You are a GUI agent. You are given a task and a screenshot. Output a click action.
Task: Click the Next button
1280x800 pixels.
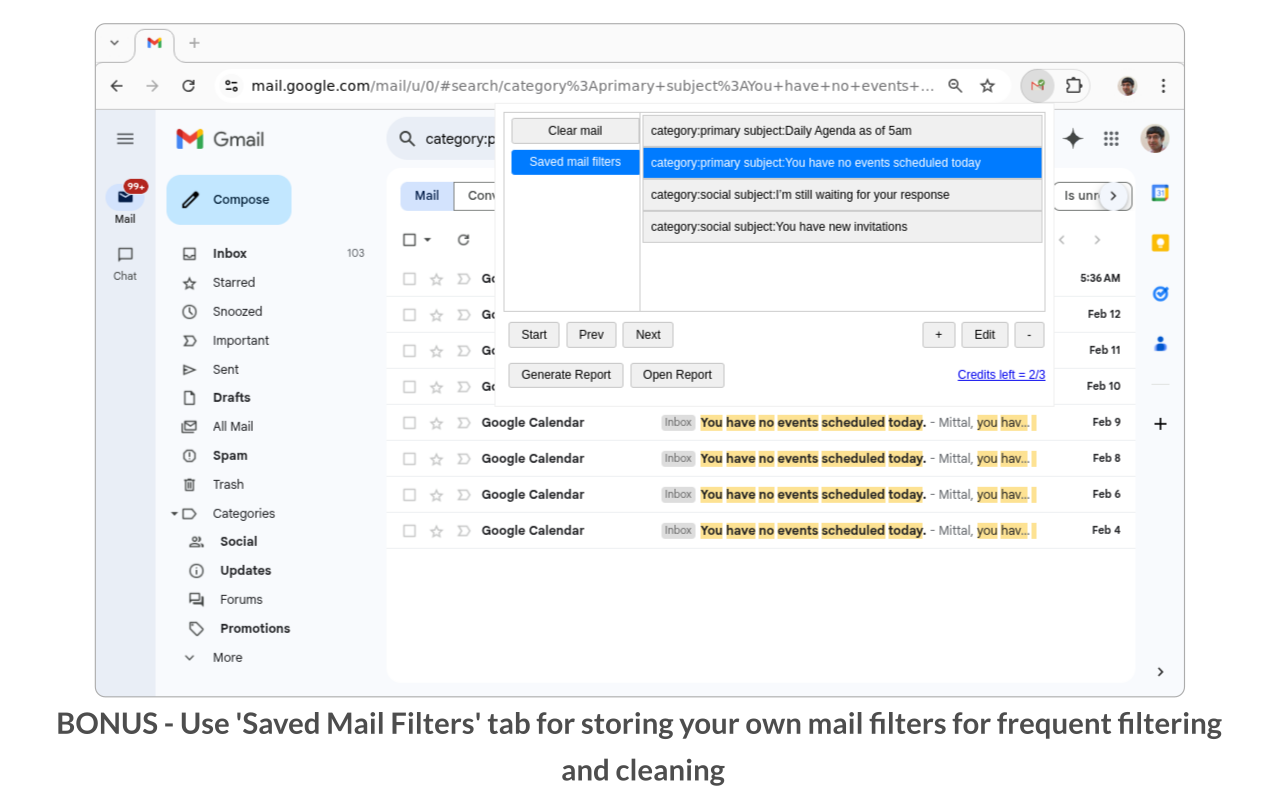[x=648, y=335]
